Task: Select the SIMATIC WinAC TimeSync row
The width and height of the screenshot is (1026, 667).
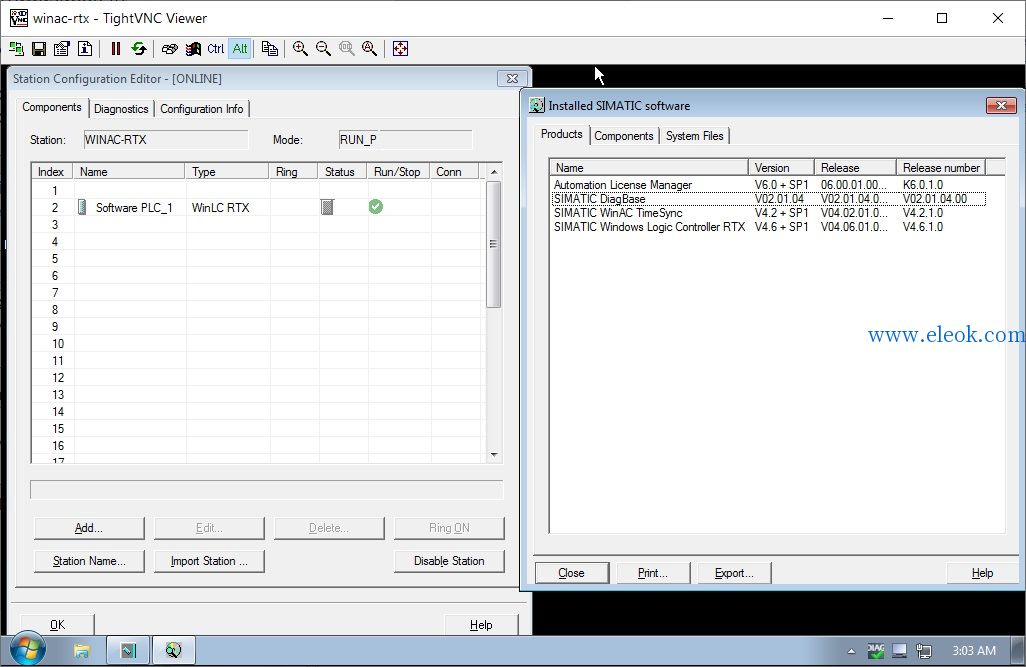Action: pos(768,213)
